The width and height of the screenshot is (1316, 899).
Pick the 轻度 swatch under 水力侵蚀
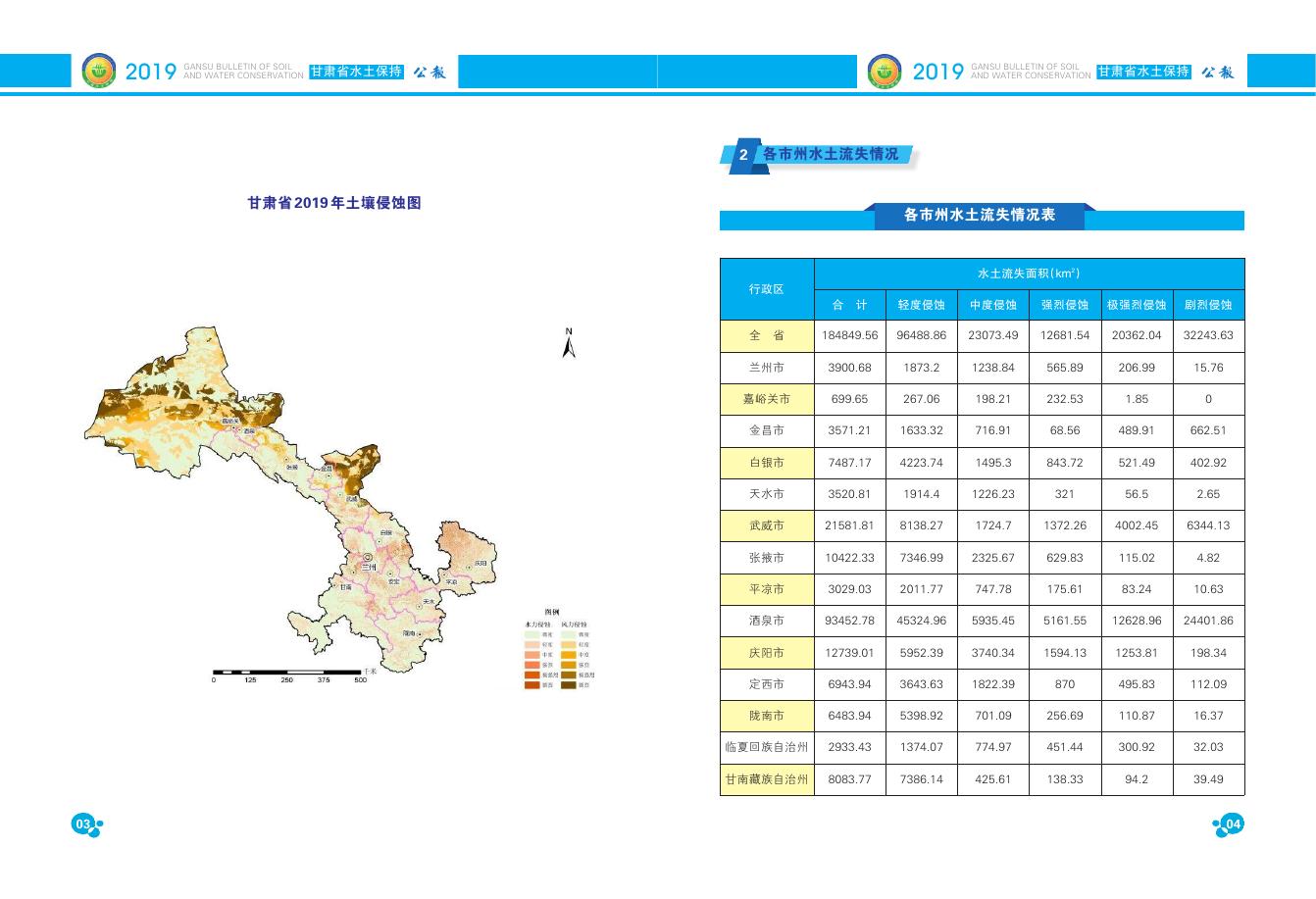[531, 644]
